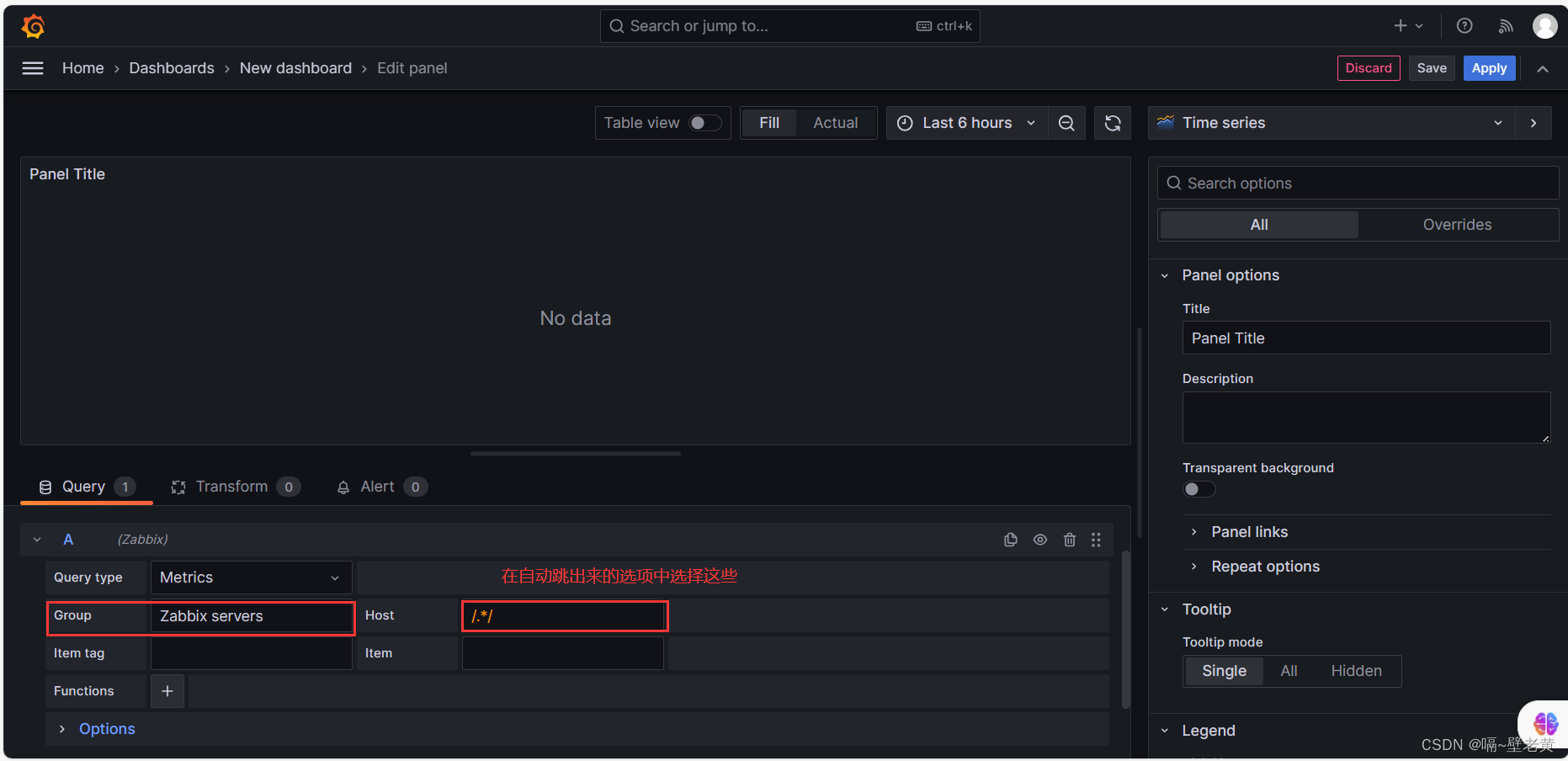Delete query A with trash icon

1070,540
